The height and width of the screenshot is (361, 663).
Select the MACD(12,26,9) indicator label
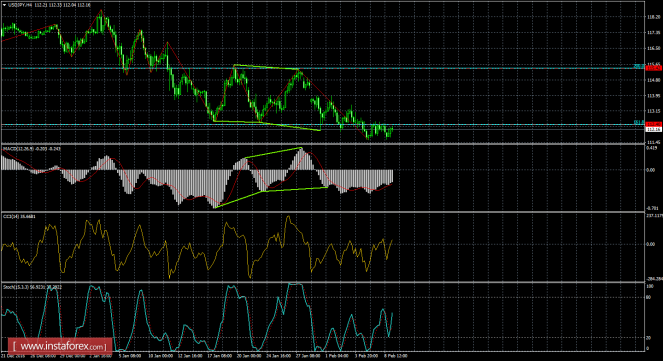click(33, 149)
